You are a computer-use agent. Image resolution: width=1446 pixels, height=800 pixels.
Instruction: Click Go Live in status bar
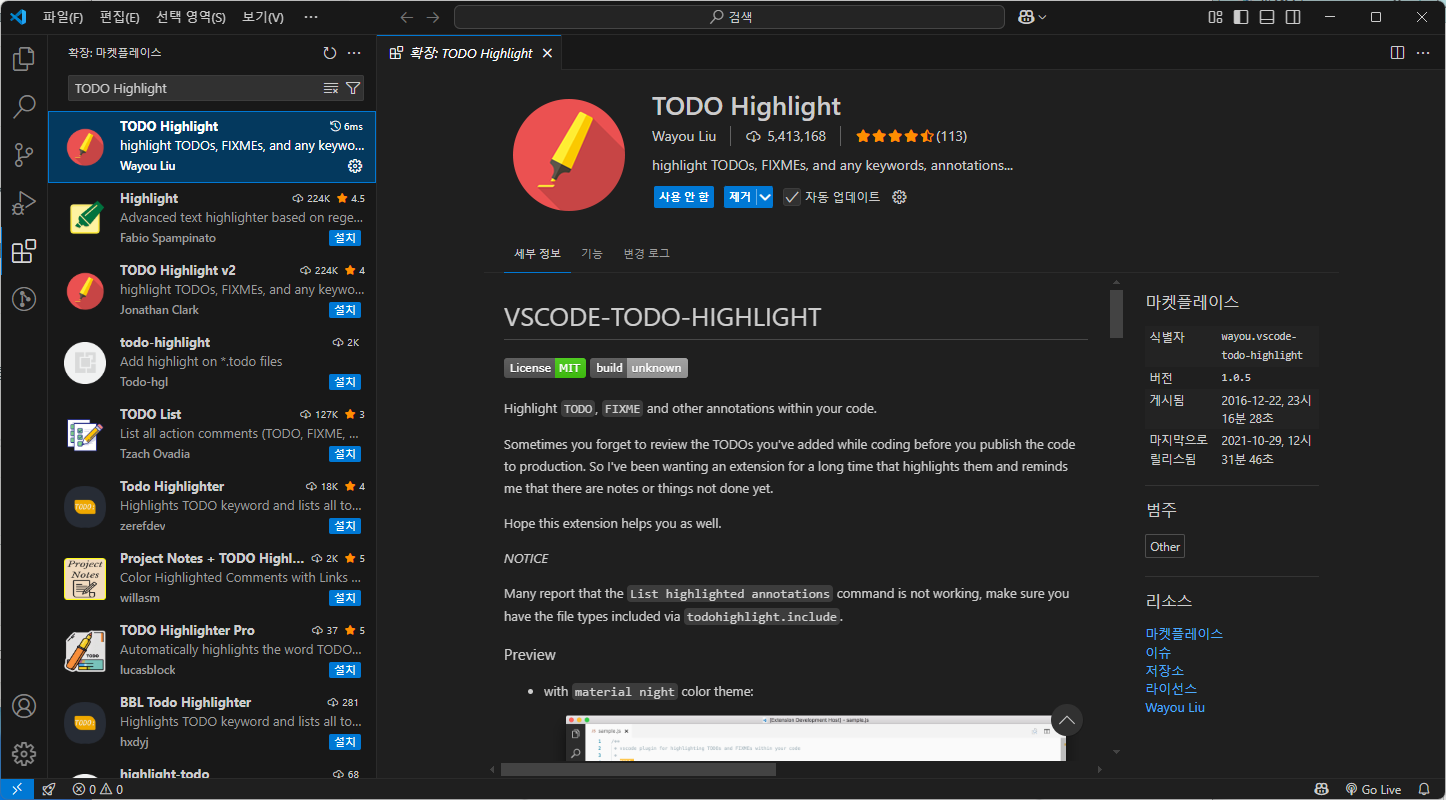pyautogui.click(x=1373, y=789)
